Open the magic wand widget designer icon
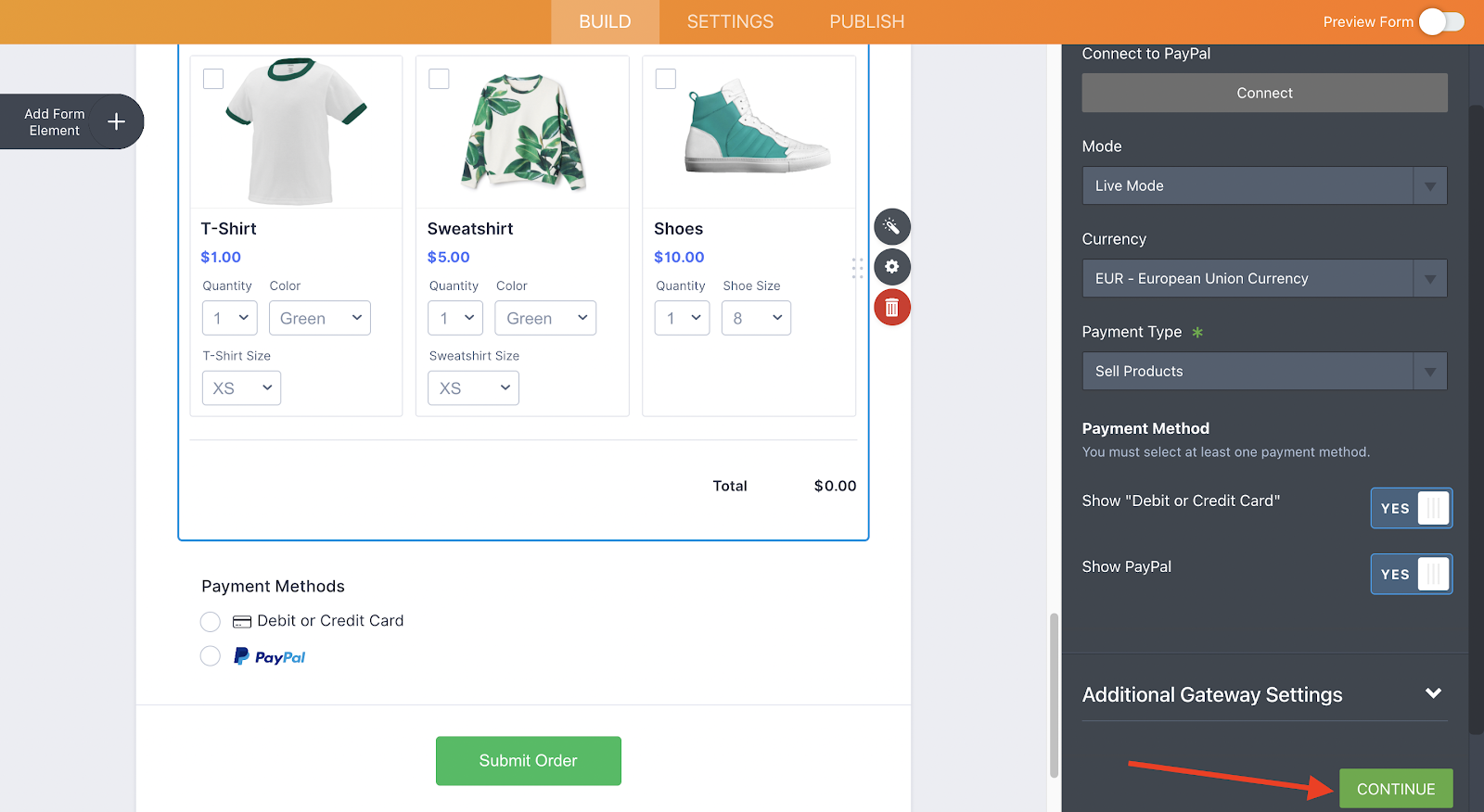 click(x=892, y=226)
